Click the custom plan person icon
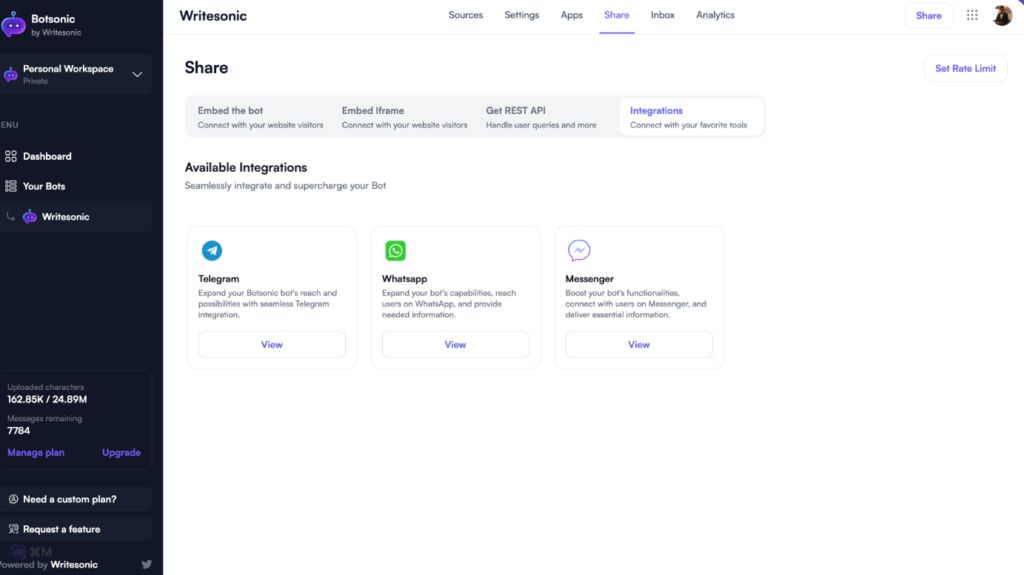This screenshot has height=575, width=1024. pyautogui.click(x=13, y=499)
